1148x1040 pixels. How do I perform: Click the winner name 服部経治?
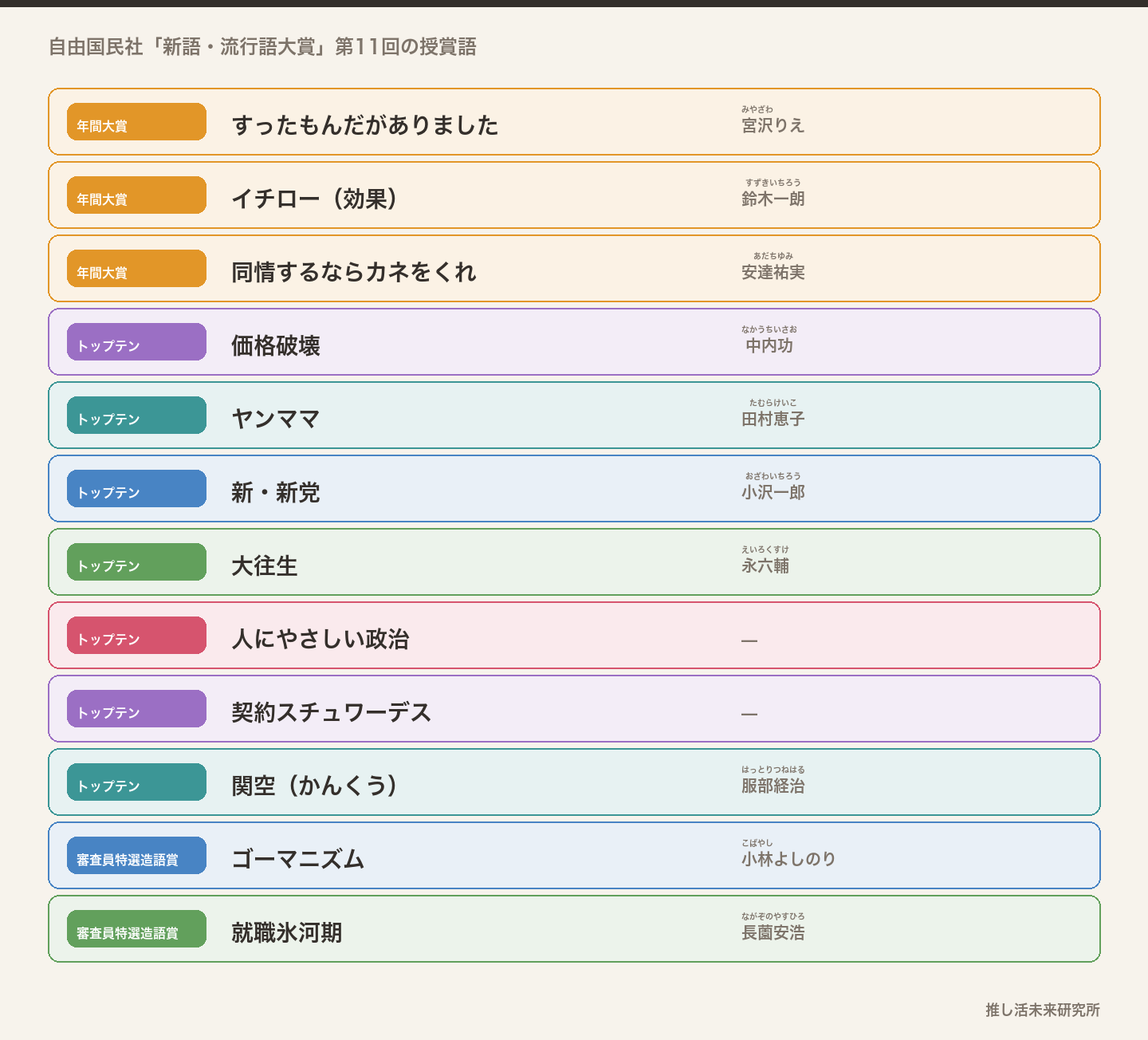(x=773, y=786)
